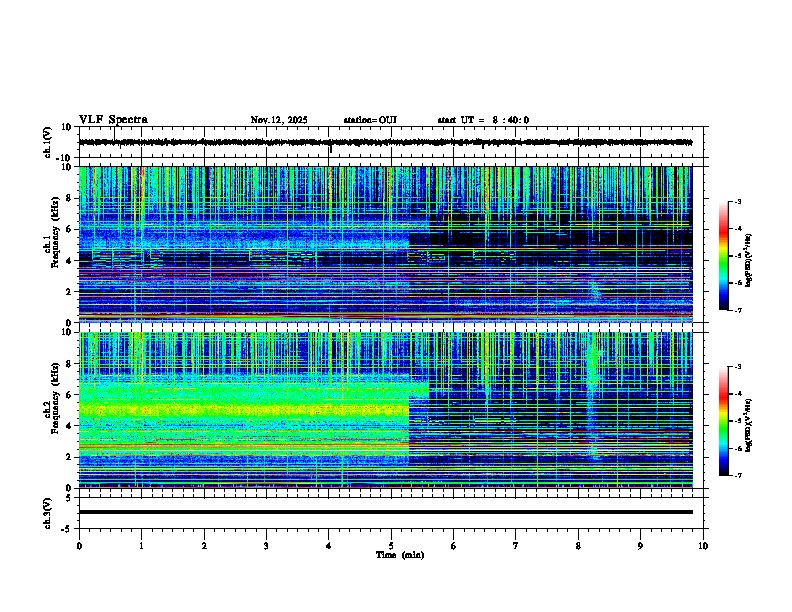This screenshot has height=612, width=792.
Task: Click the ch.1 spectrogram color scale bar
Action: pos(723,256)
